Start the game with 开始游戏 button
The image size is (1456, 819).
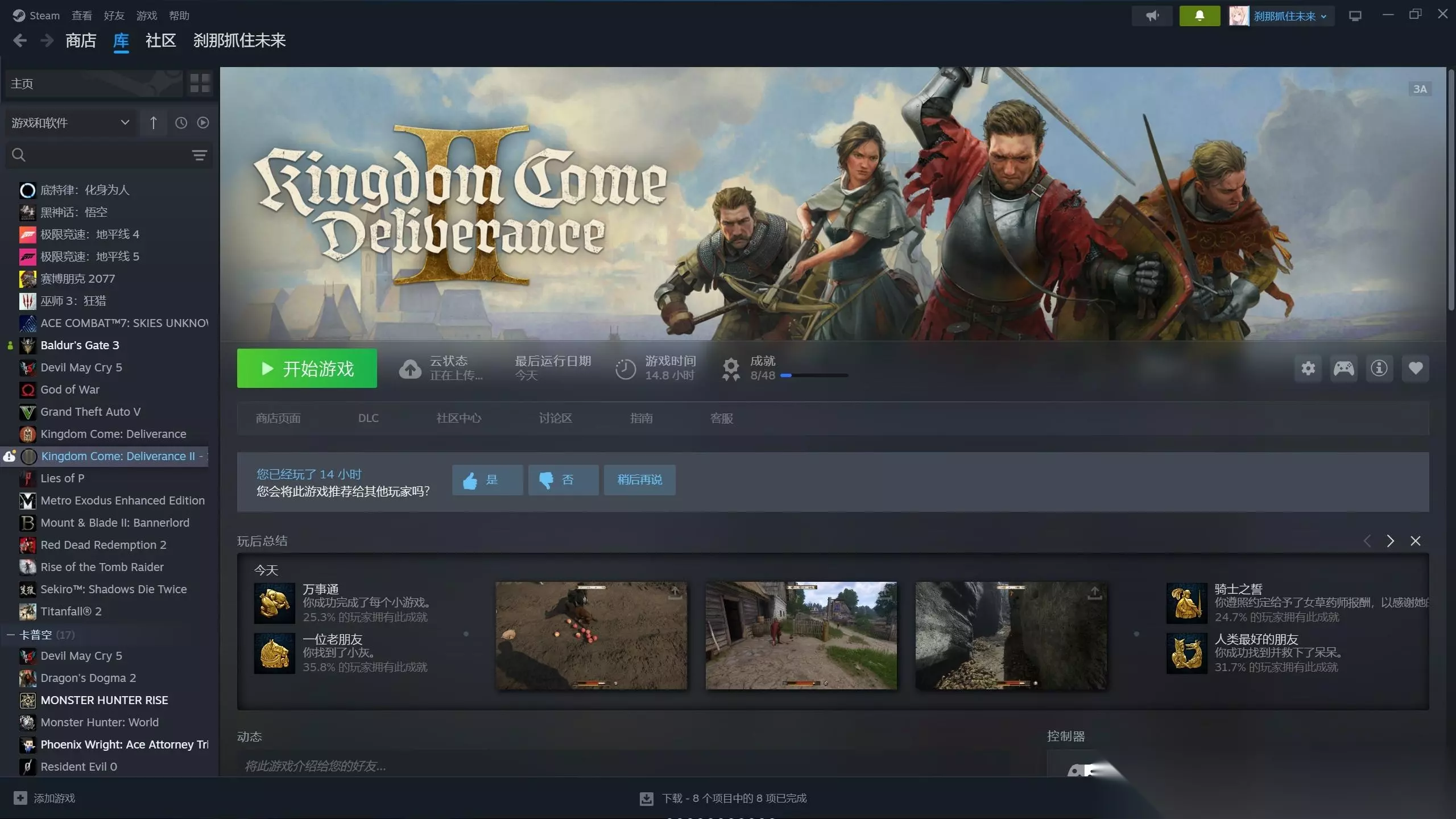pos(307,369)
